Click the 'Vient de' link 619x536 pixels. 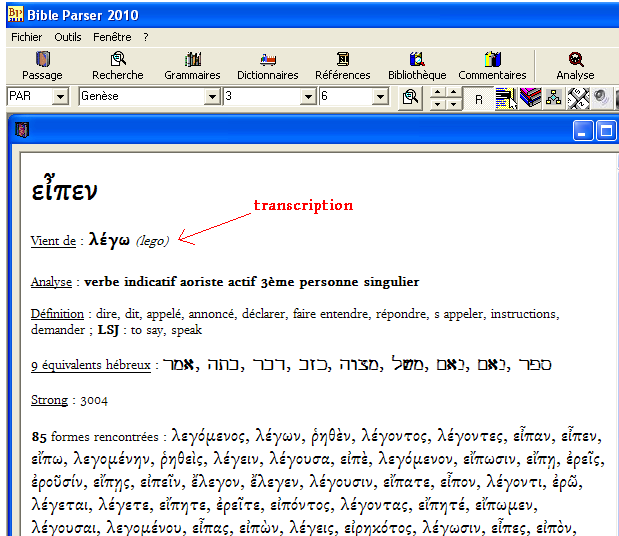53,241
